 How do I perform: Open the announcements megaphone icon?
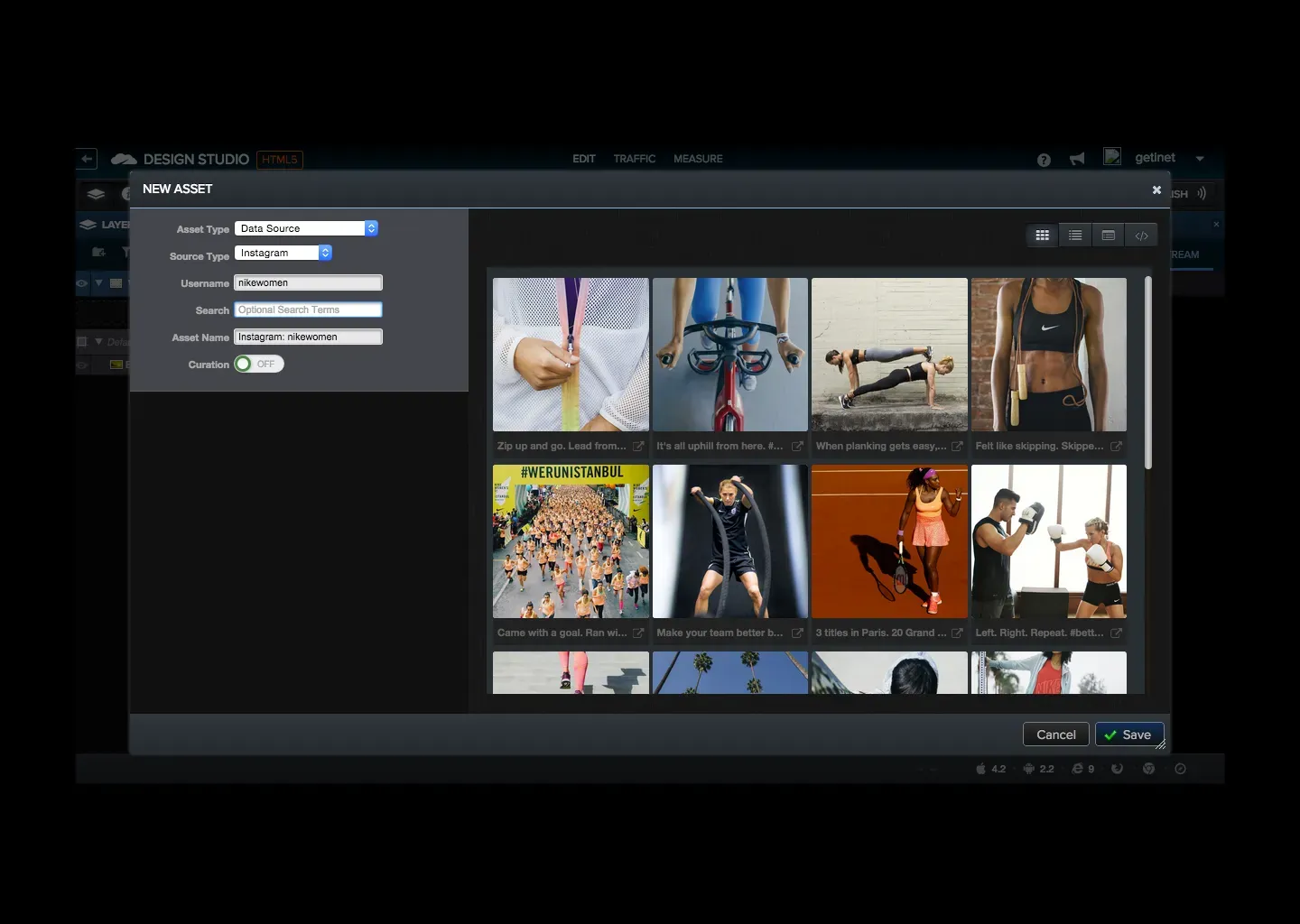click(1077, 159)
